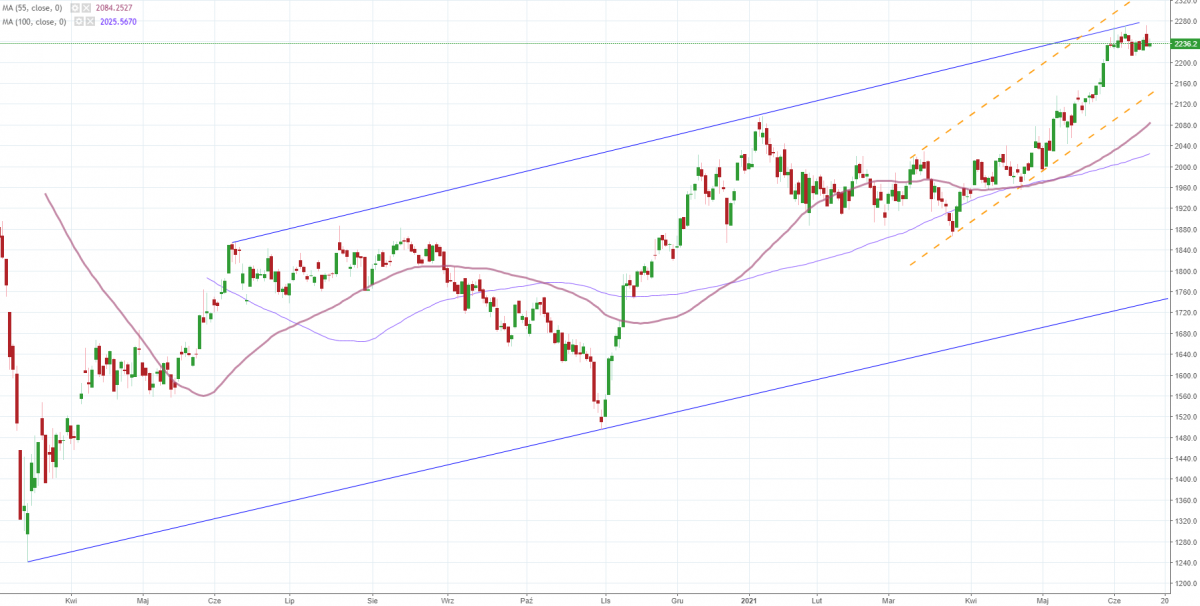Image resolution: width=1200 pixels, height=606 pixels.
Task: Click the Lis month label on time axis
Action: [604, 601]
